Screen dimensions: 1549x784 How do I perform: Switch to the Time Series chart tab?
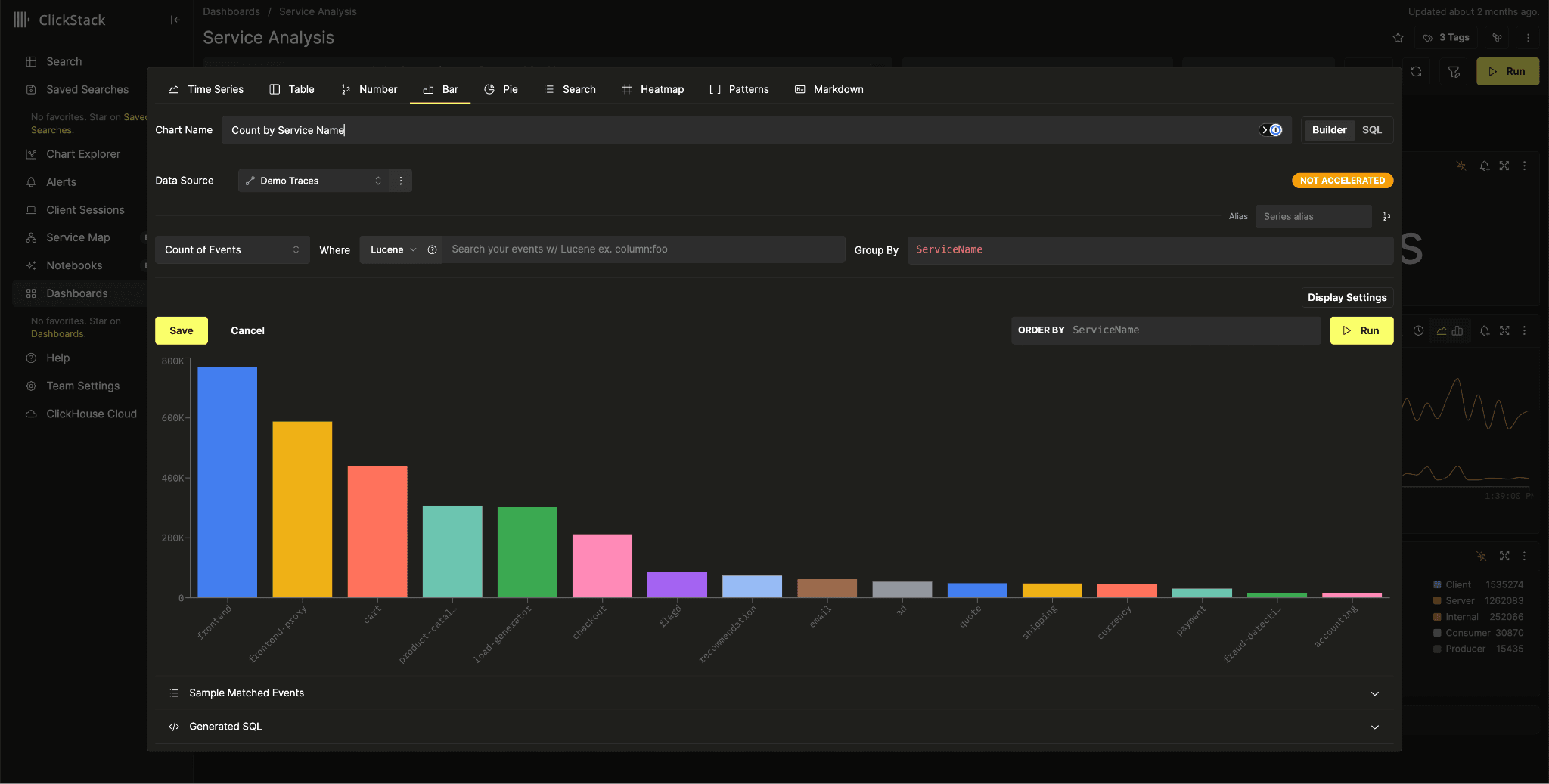point(206,89)
